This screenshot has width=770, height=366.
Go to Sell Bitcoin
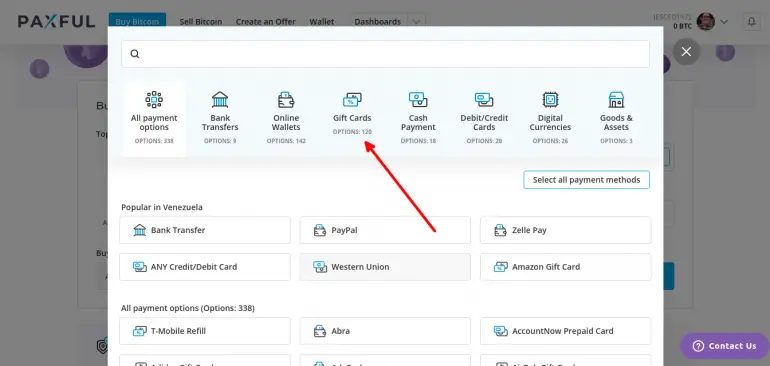(x=200, y=22)
